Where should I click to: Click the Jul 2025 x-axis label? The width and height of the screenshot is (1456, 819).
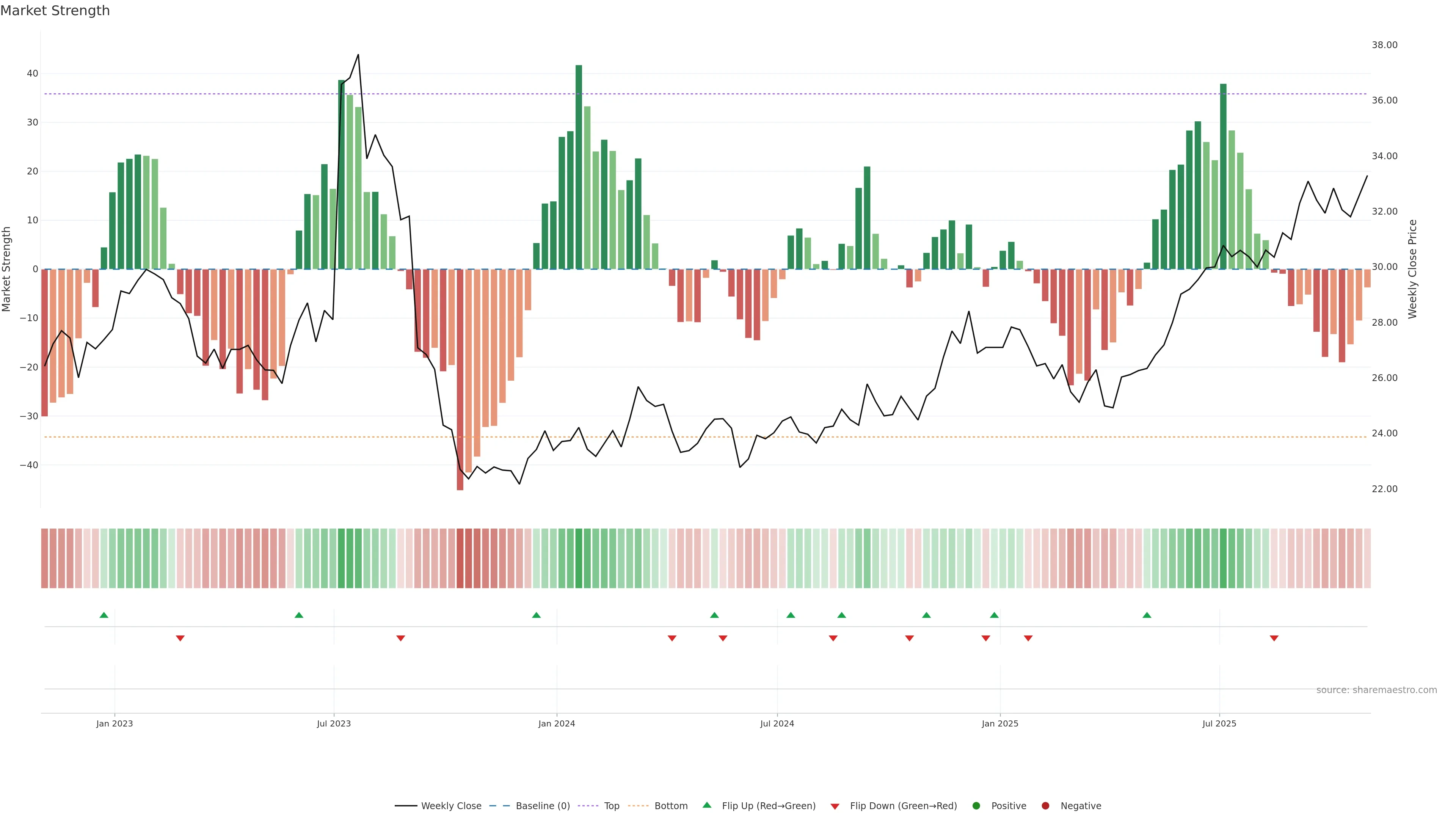coord(1219,723)
